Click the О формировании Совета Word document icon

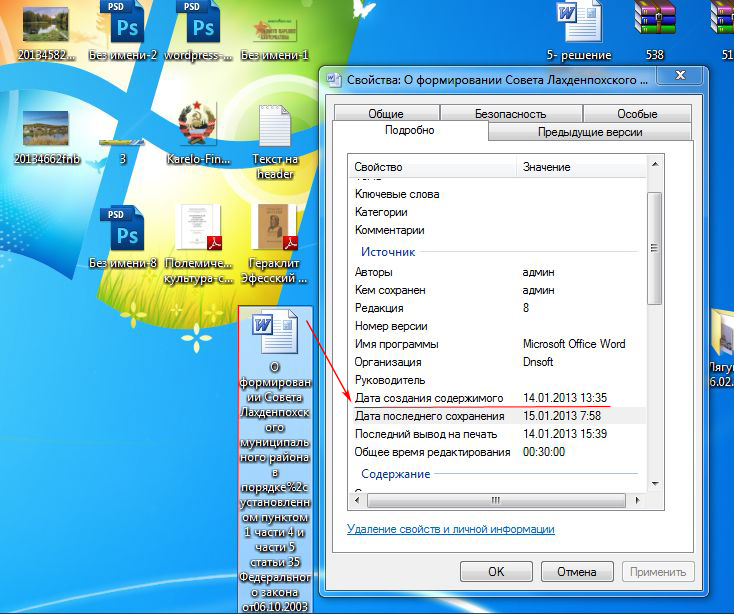pyautogui.click(x=274, y=335)
